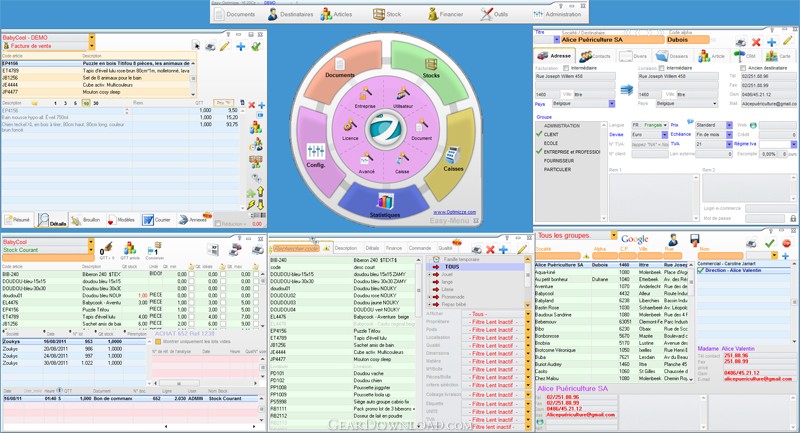Click the Documents segment icon
This screenshot has height=433, width=800.
[340, 64]
